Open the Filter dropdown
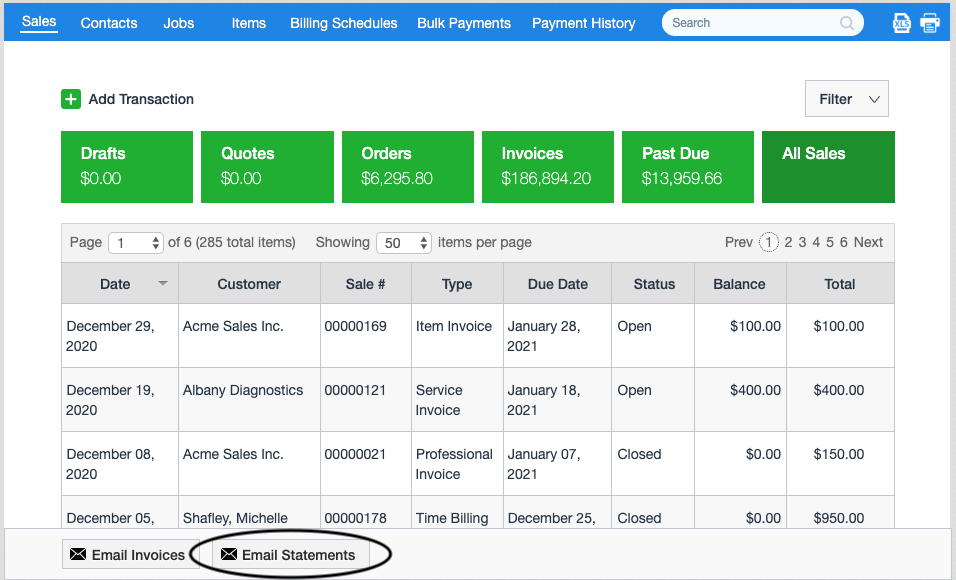Viewport: 956px width, 580px height. coord(846,99)
